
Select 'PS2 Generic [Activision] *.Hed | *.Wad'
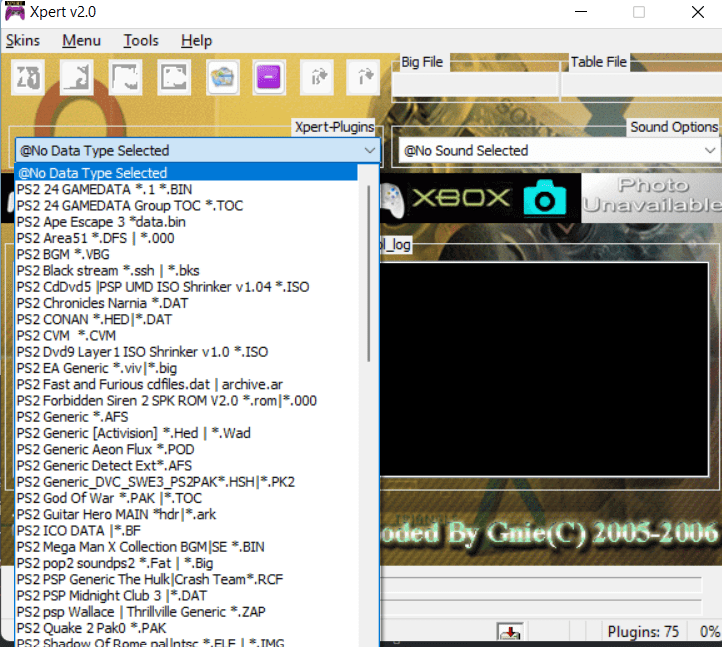pyautogui.click(x=186, y=433)
